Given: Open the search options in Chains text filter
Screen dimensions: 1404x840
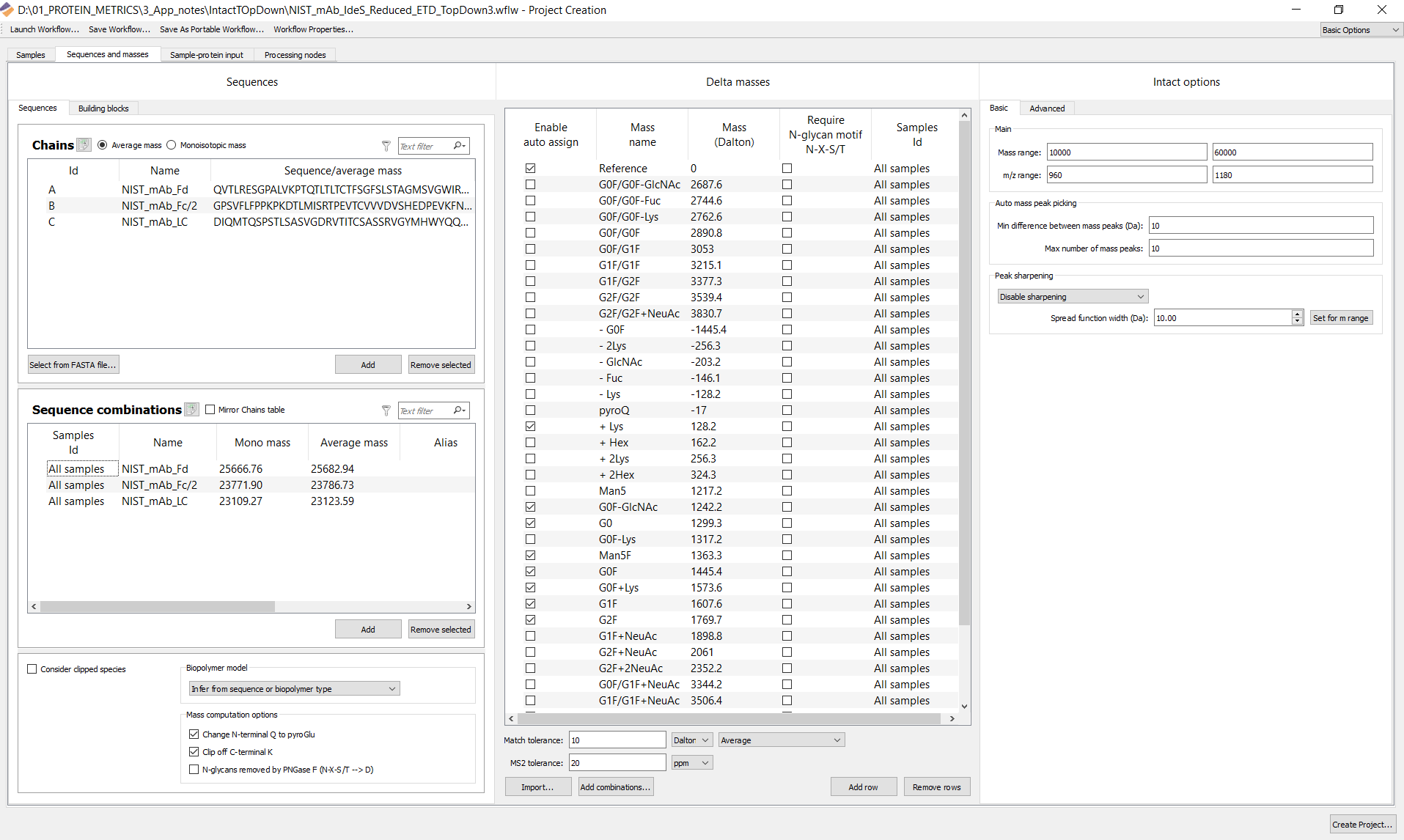Looking at the screenshot, I should point(460,146).
